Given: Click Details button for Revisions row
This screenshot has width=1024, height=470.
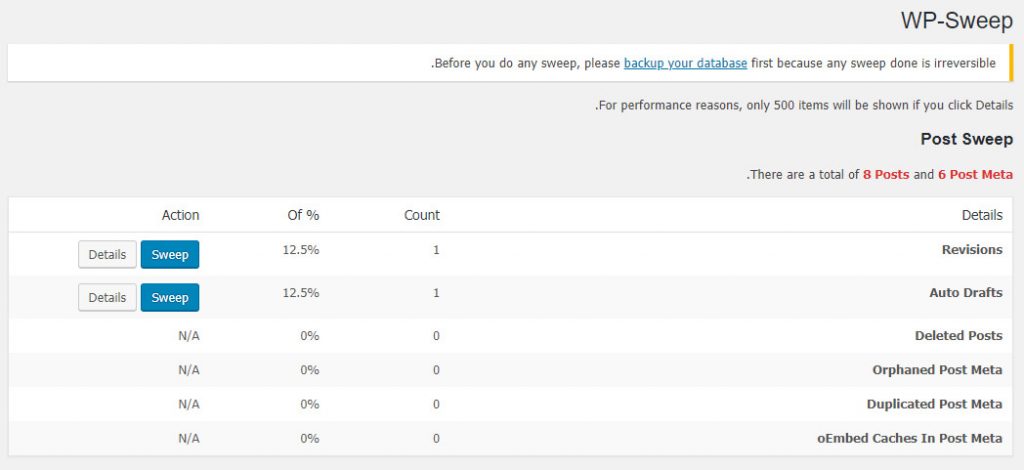Looking at the screenshot, I should pos(107,255).
